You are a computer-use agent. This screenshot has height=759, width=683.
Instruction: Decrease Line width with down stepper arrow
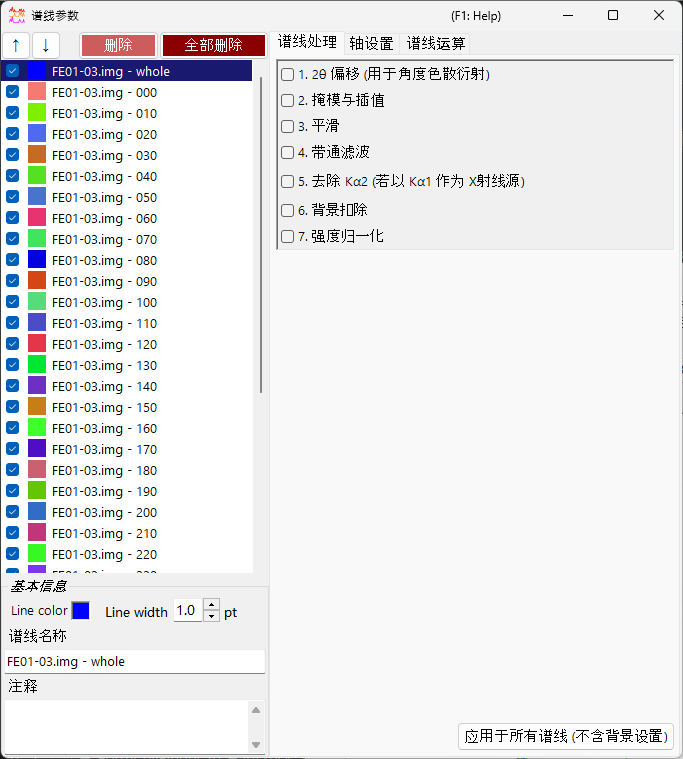212,617
